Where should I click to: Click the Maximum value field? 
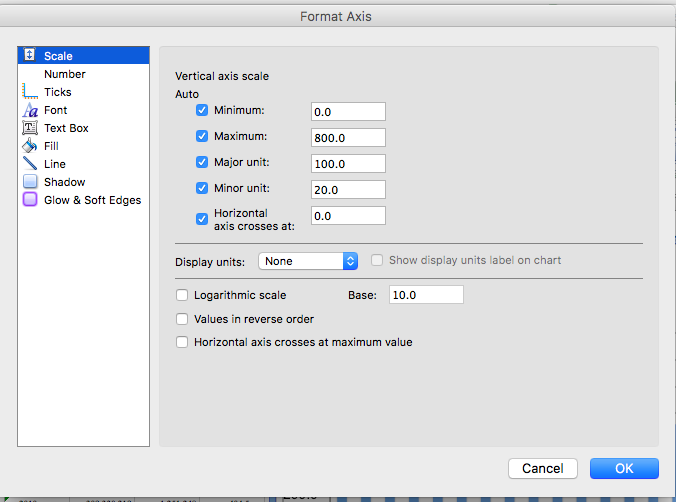pos(348,137)
